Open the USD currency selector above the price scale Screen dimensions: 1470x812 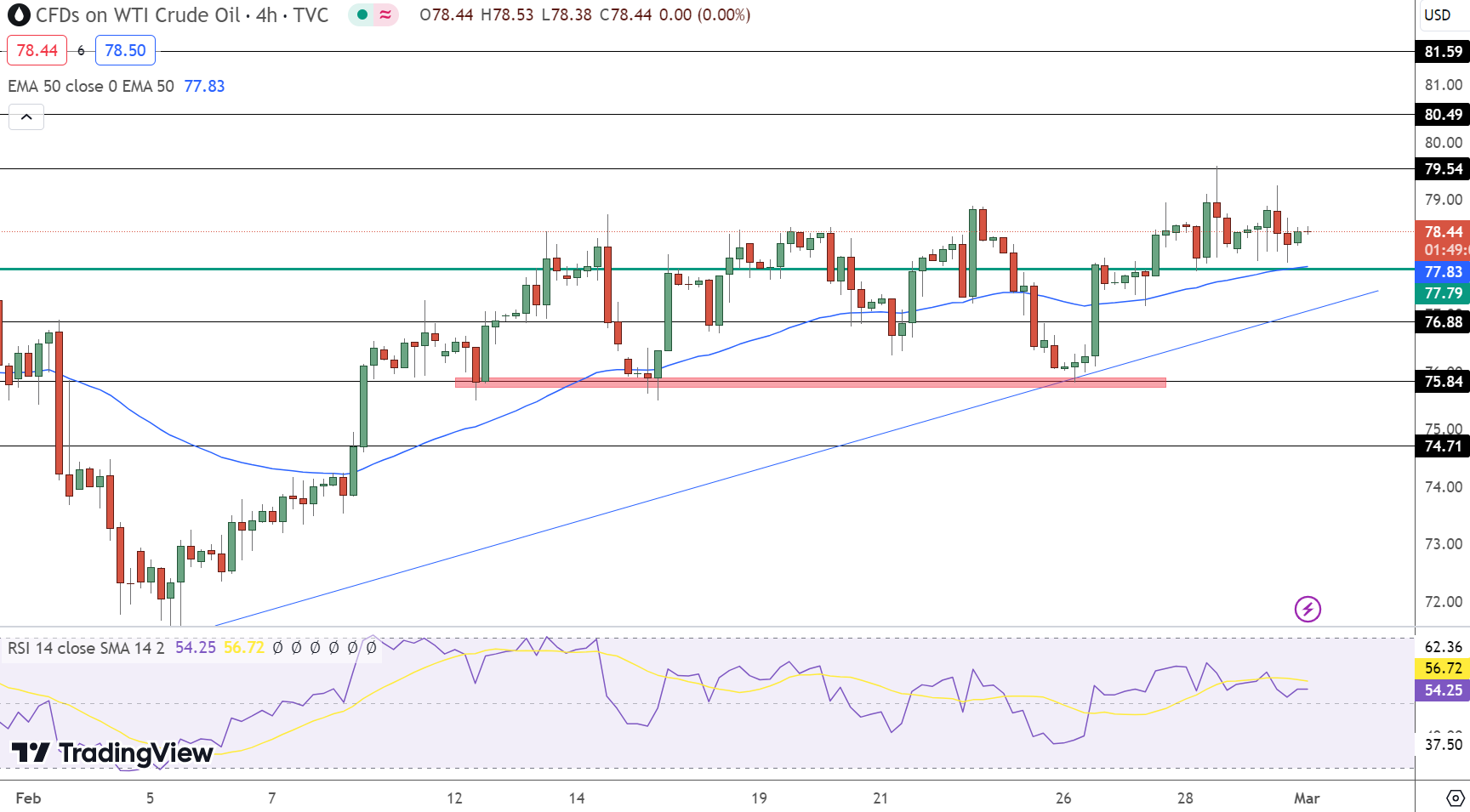click(x=1440, y=14)
